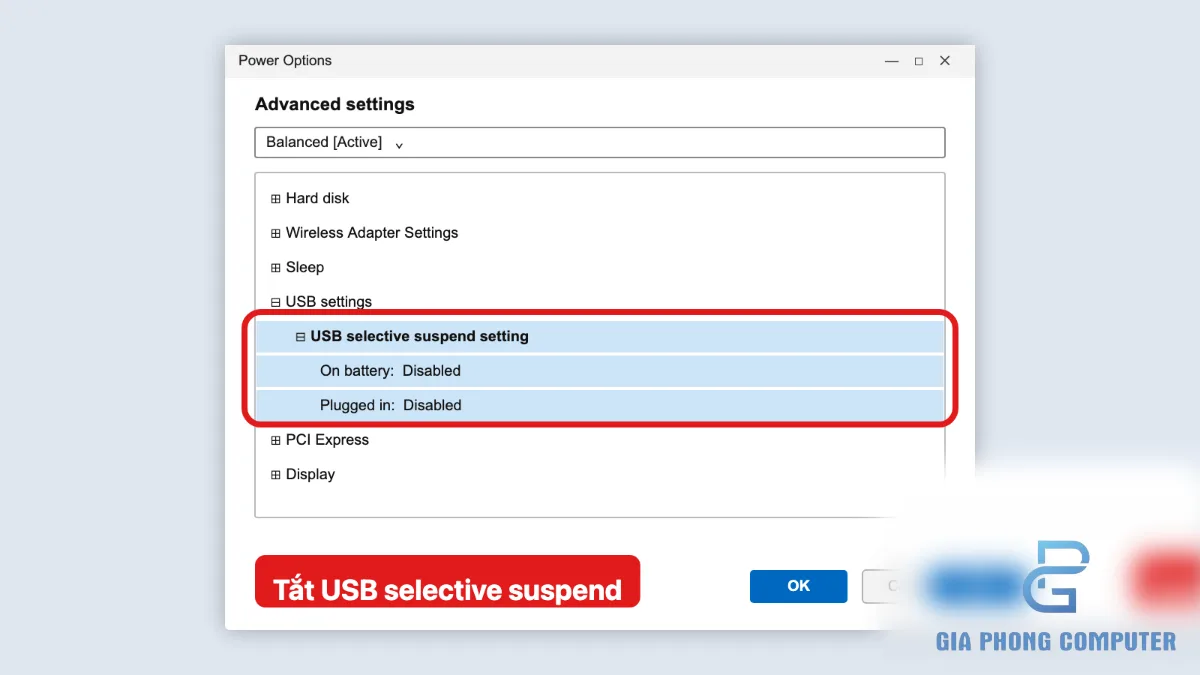
Task: Click the OK button
Action: click(x=798, y=586)
